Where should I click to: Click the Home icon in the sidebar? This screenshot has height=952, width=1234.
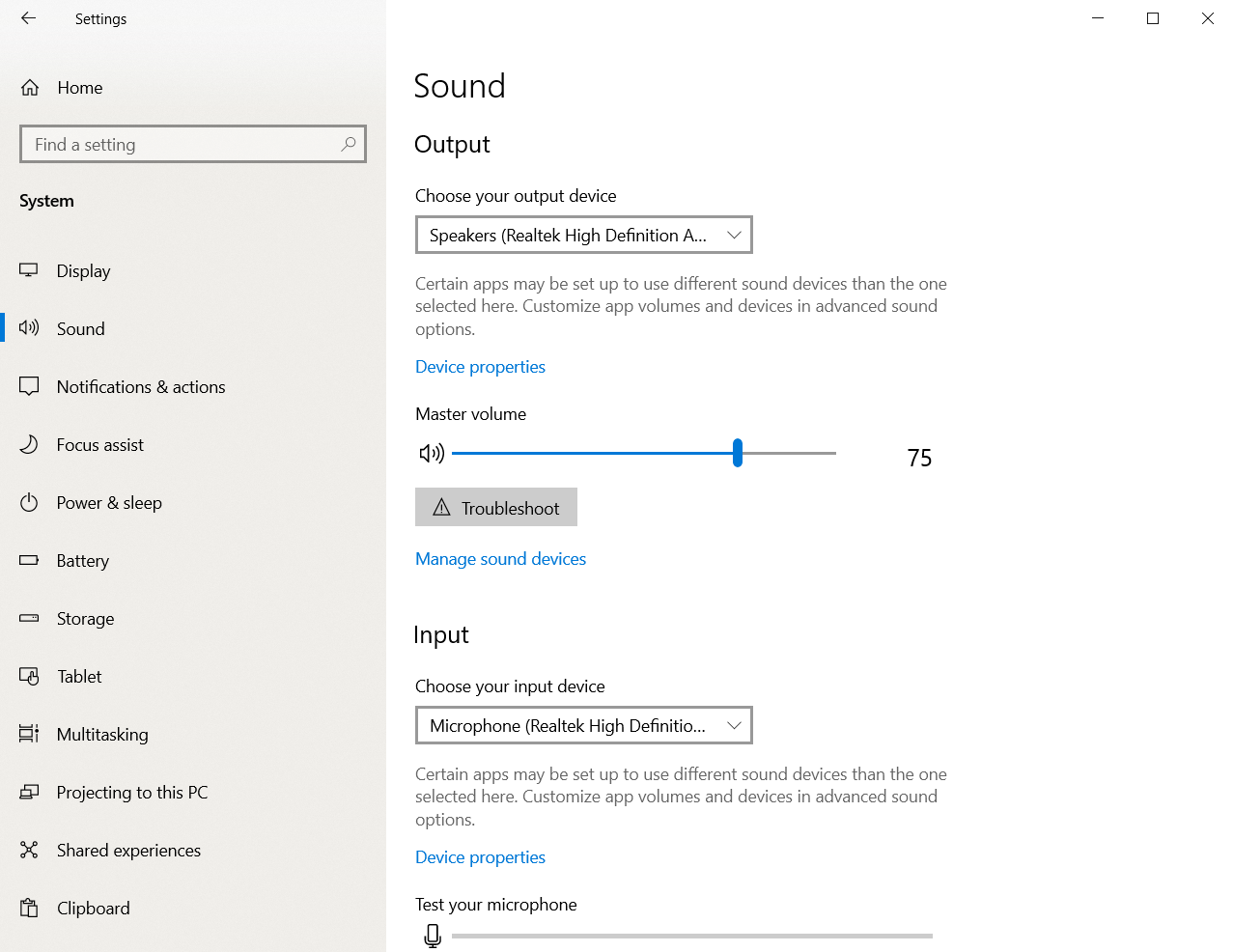point(29,87)
